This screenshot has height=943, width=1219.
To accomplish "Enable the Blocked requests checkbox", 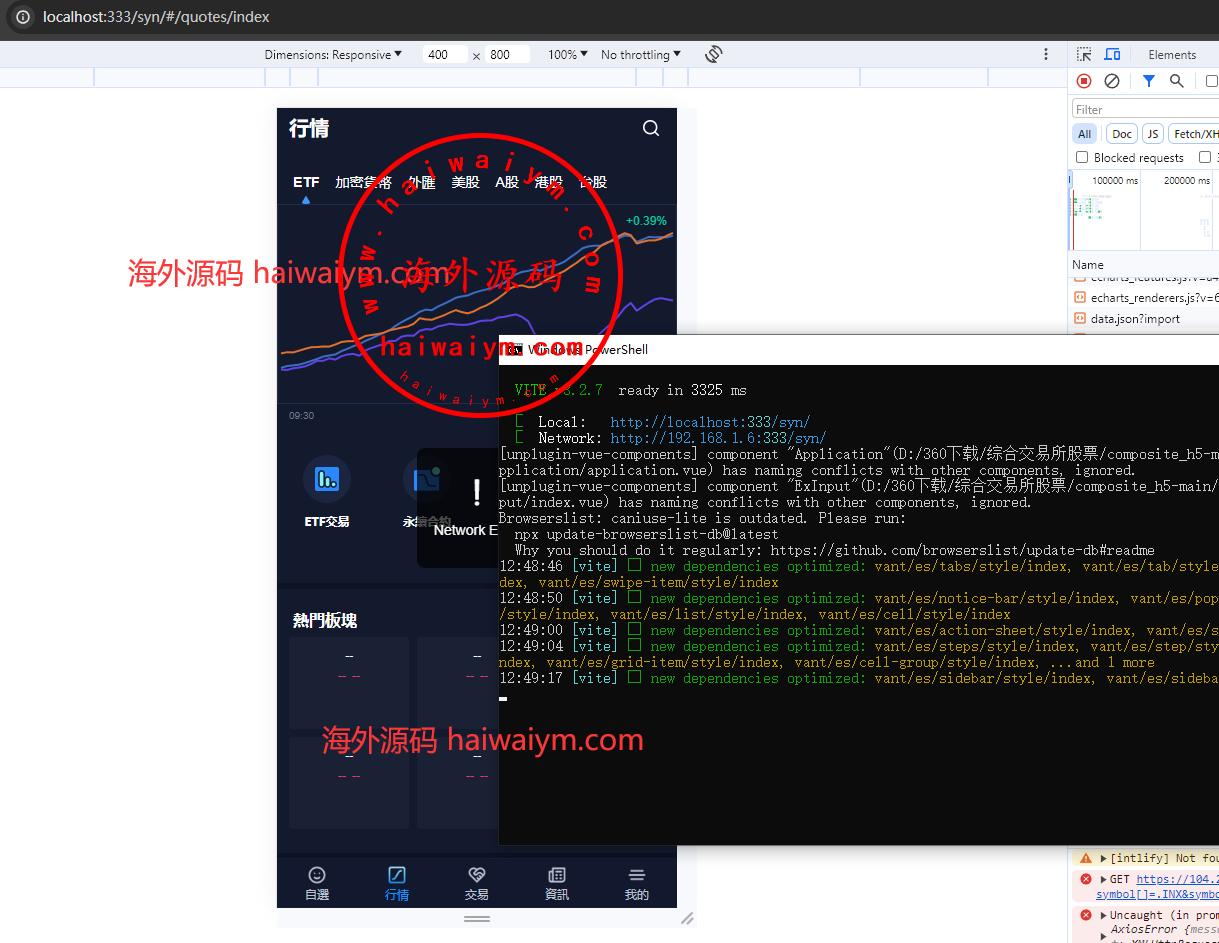I will pos(1082,157).
